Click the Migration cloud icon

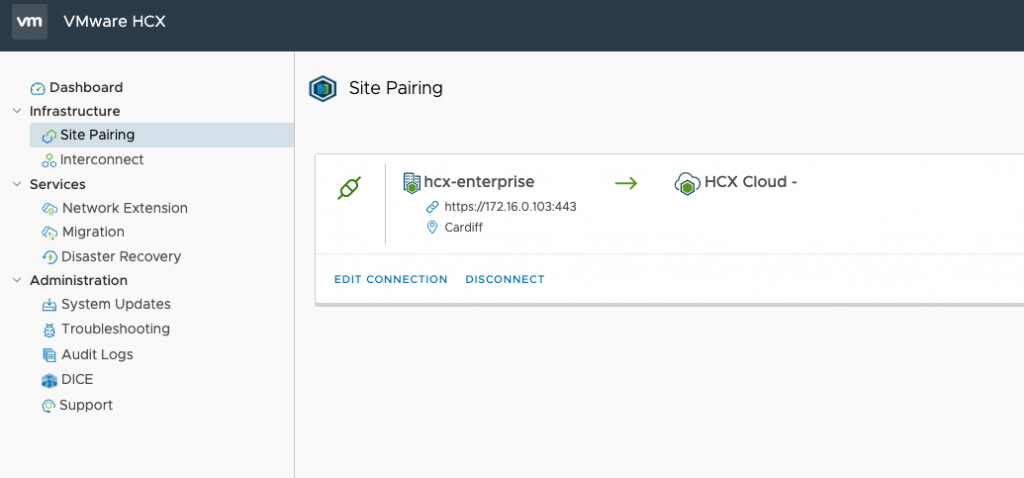(50, 233)
